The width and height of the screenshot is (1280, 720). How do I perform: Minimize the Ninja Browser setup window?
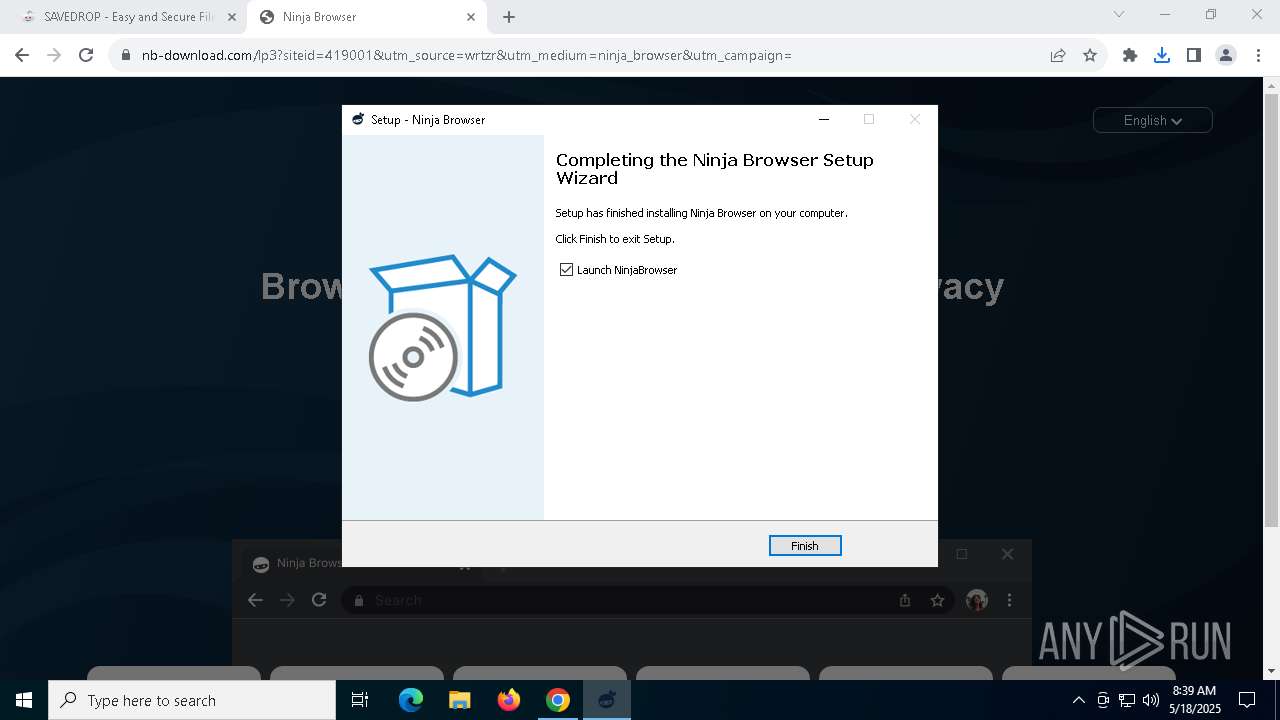824,119
